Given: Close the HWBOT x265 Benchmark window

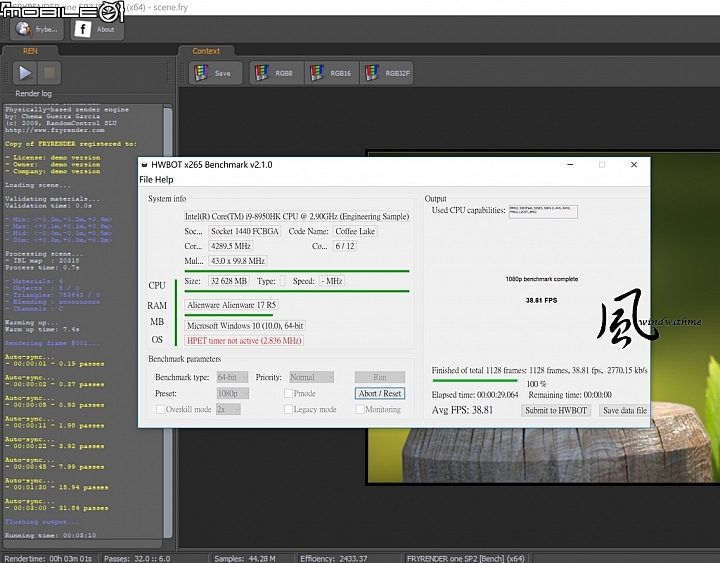Looking at the screenshot, I should pos(634,164).
